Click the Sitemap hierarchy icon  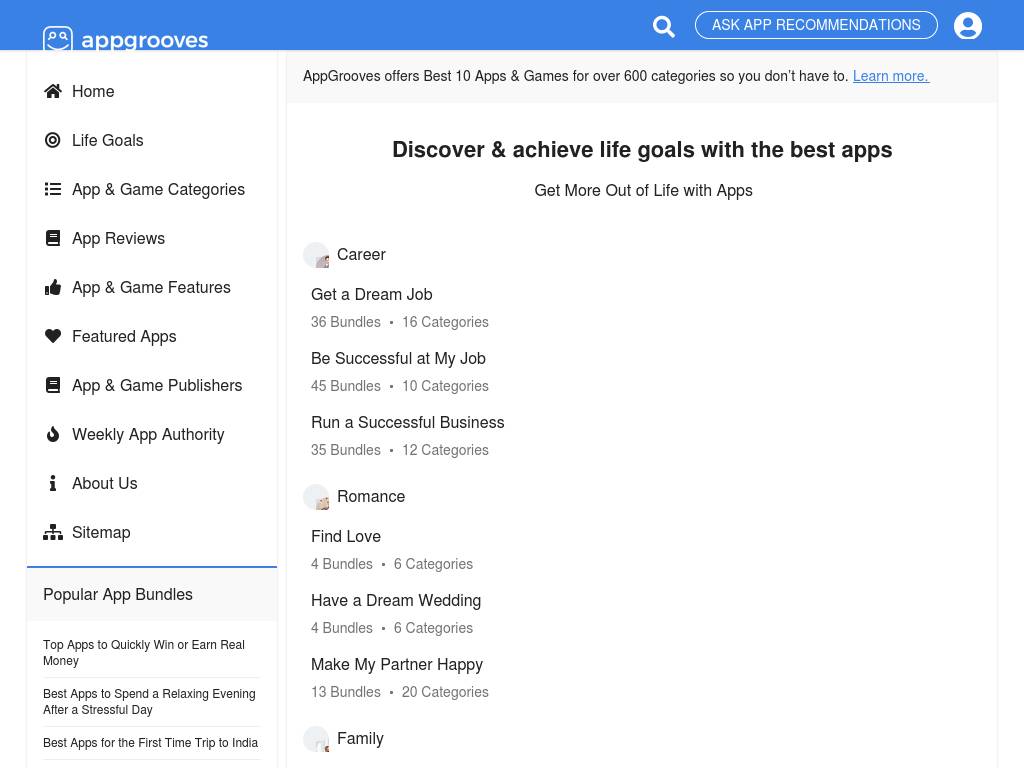pos(53,532)
